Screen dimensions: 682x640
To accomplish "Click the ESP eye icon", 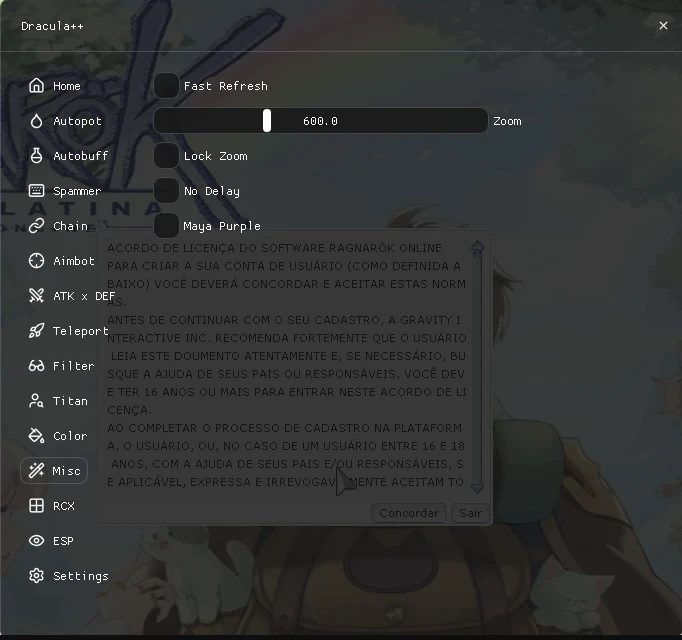I will 37,541.
